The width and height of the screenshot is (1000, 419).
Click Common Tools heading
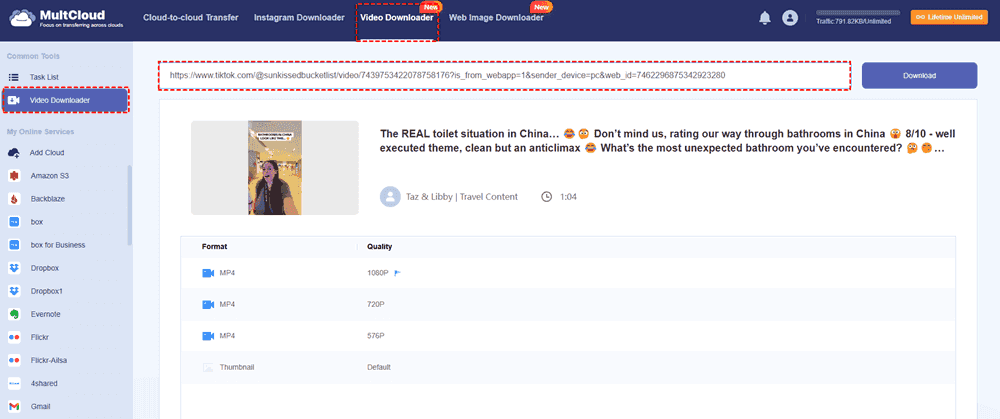click(x=32, y=56)
